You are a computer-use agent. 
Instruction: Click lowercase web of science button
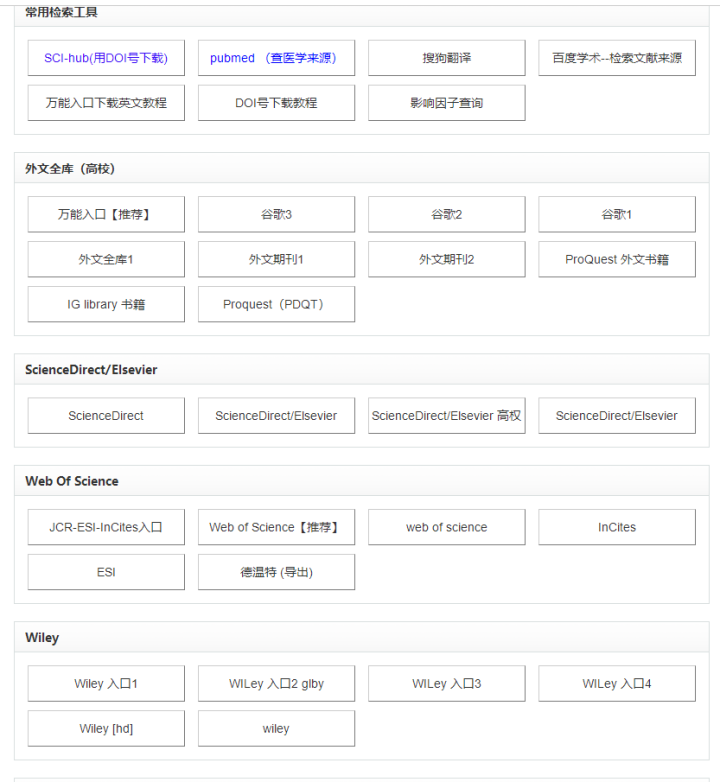[x=447, y=527]
